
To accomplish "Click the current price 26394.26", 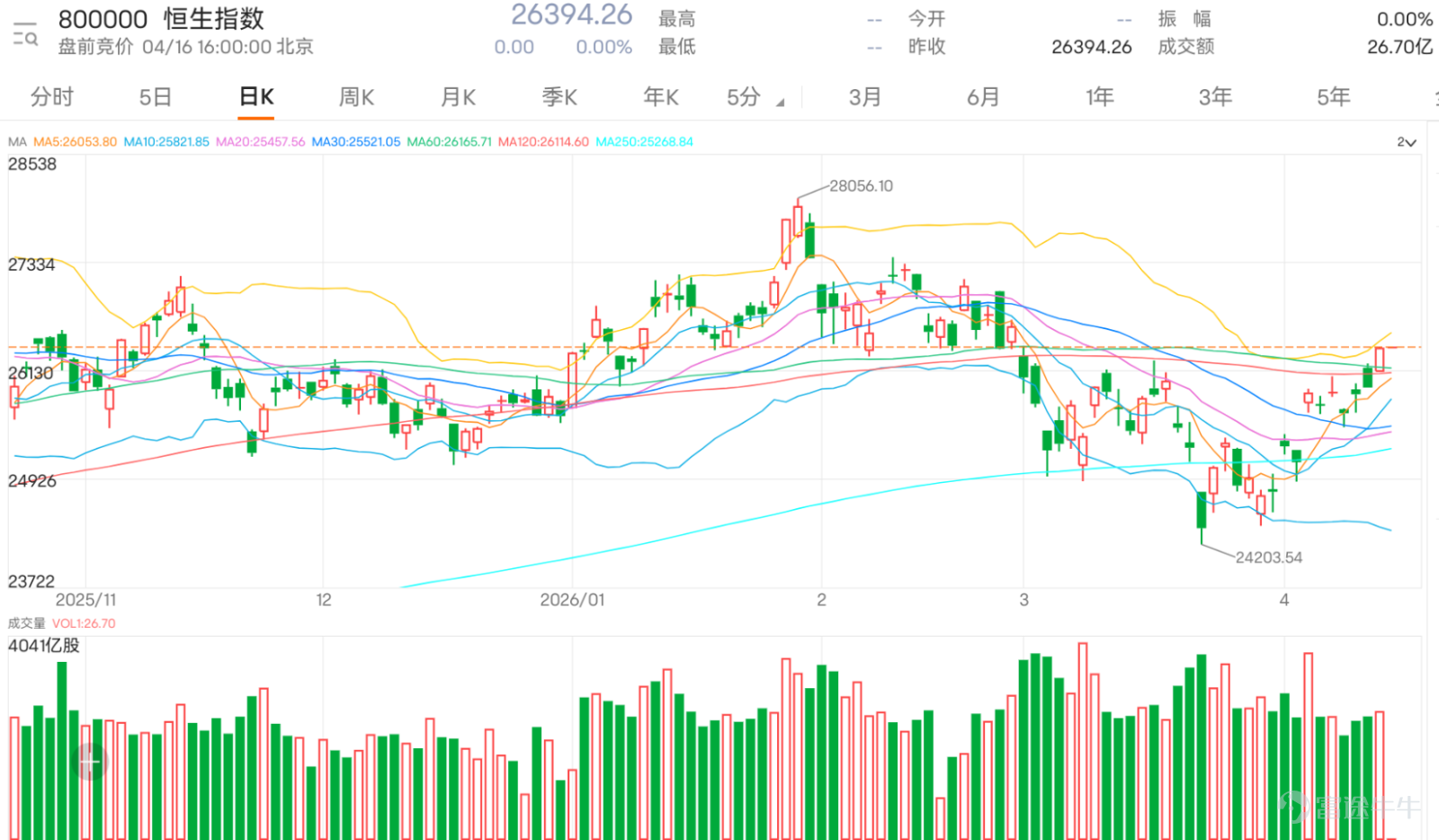I will (x=572, y=15).
